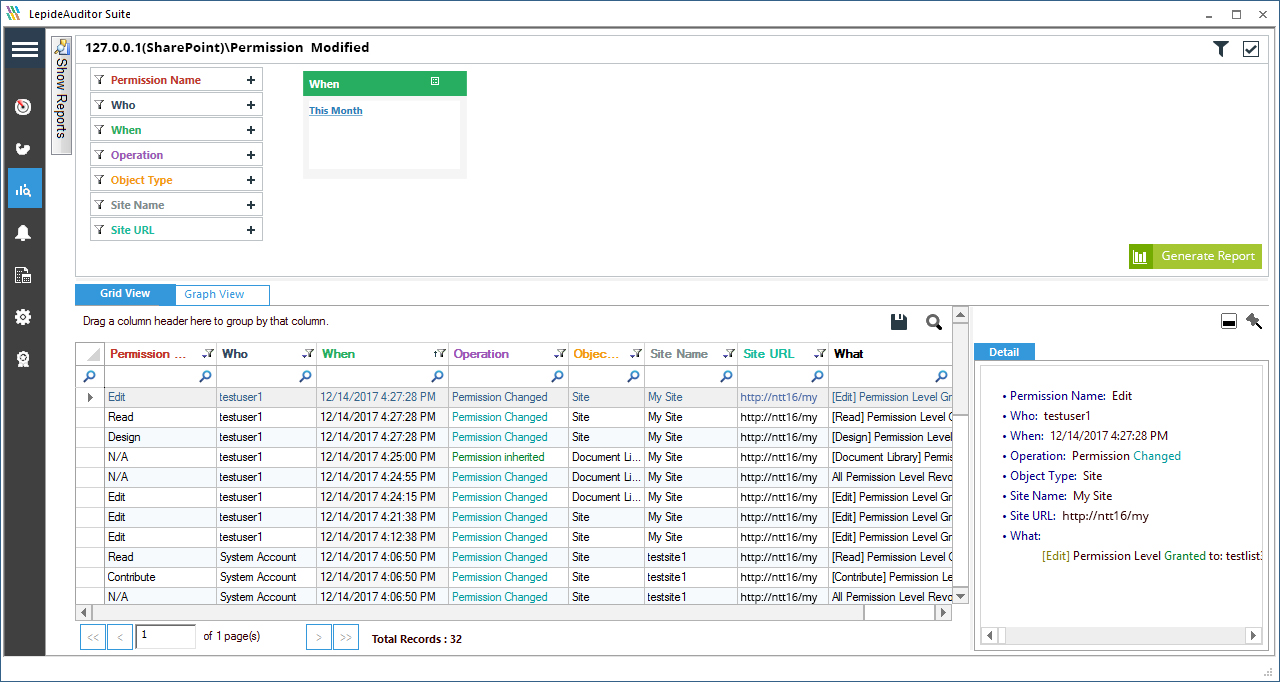Image resolution: width=1280 pixels, height=682 pixels.
Task: Click the Who column search field
Action: pyautogui.click(x=266, y=377)
